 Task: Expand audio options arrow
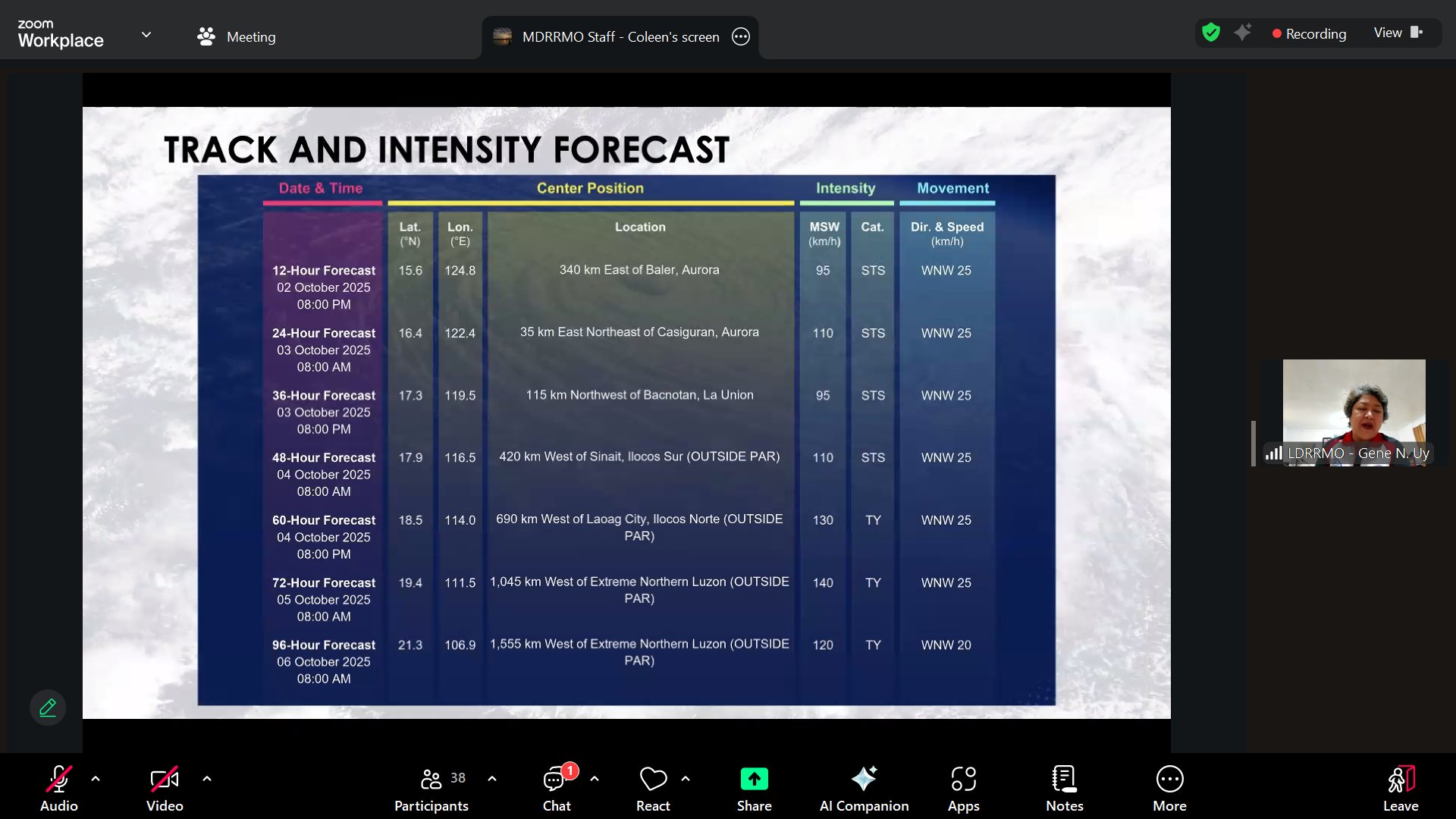point(96,778)
